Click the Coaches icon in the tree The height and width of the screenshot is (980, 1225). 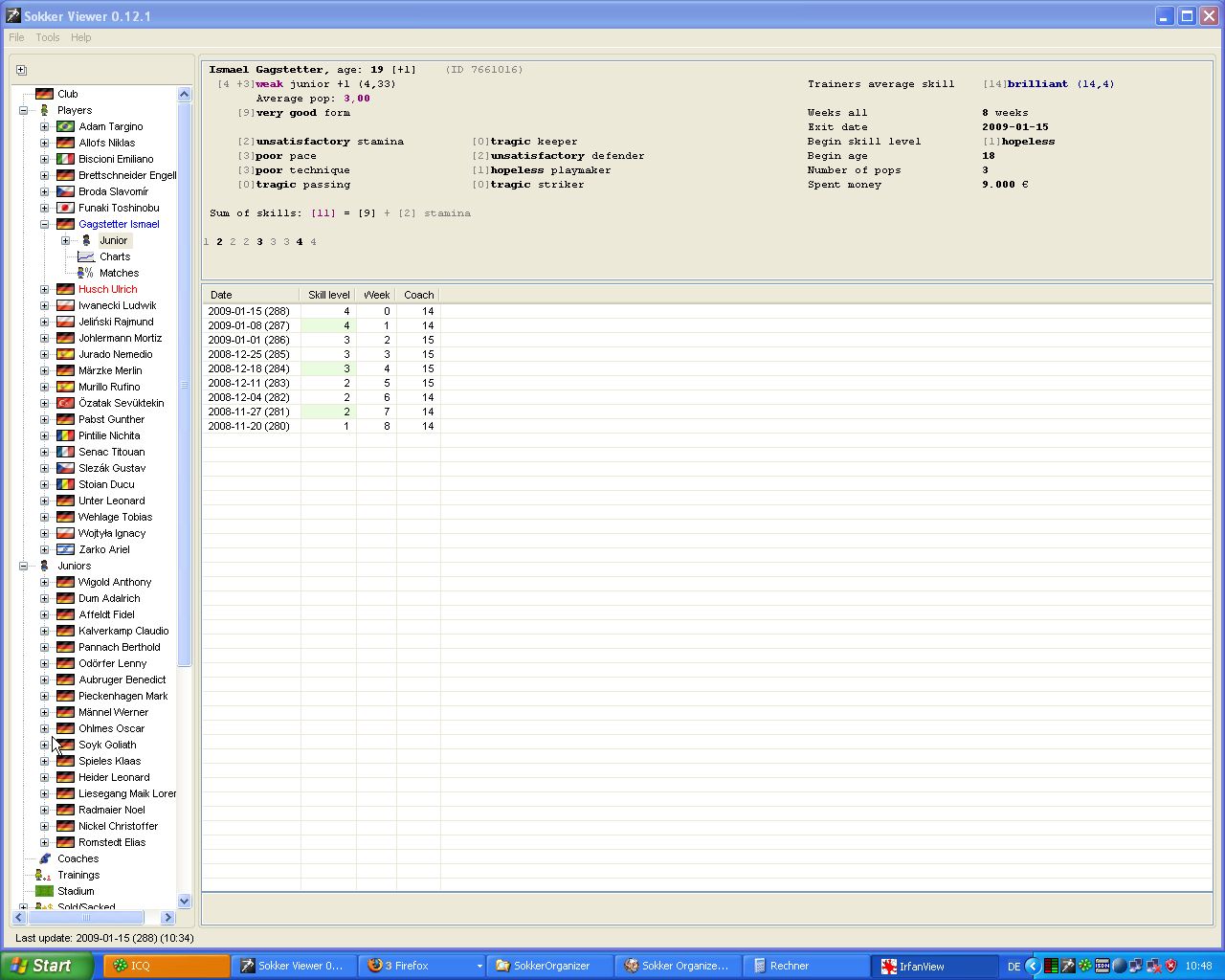click(x=44, y=858)
